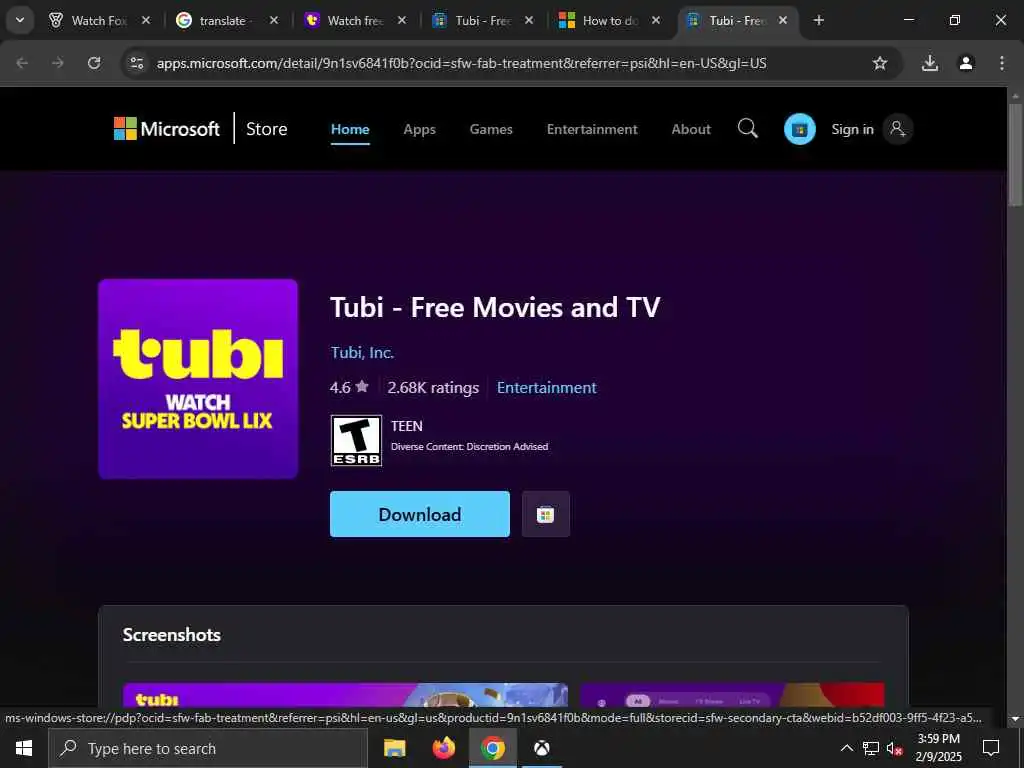Click the scrollbar down arrow
Viewport: 1024px width, 768px height.
point(1016,718)
